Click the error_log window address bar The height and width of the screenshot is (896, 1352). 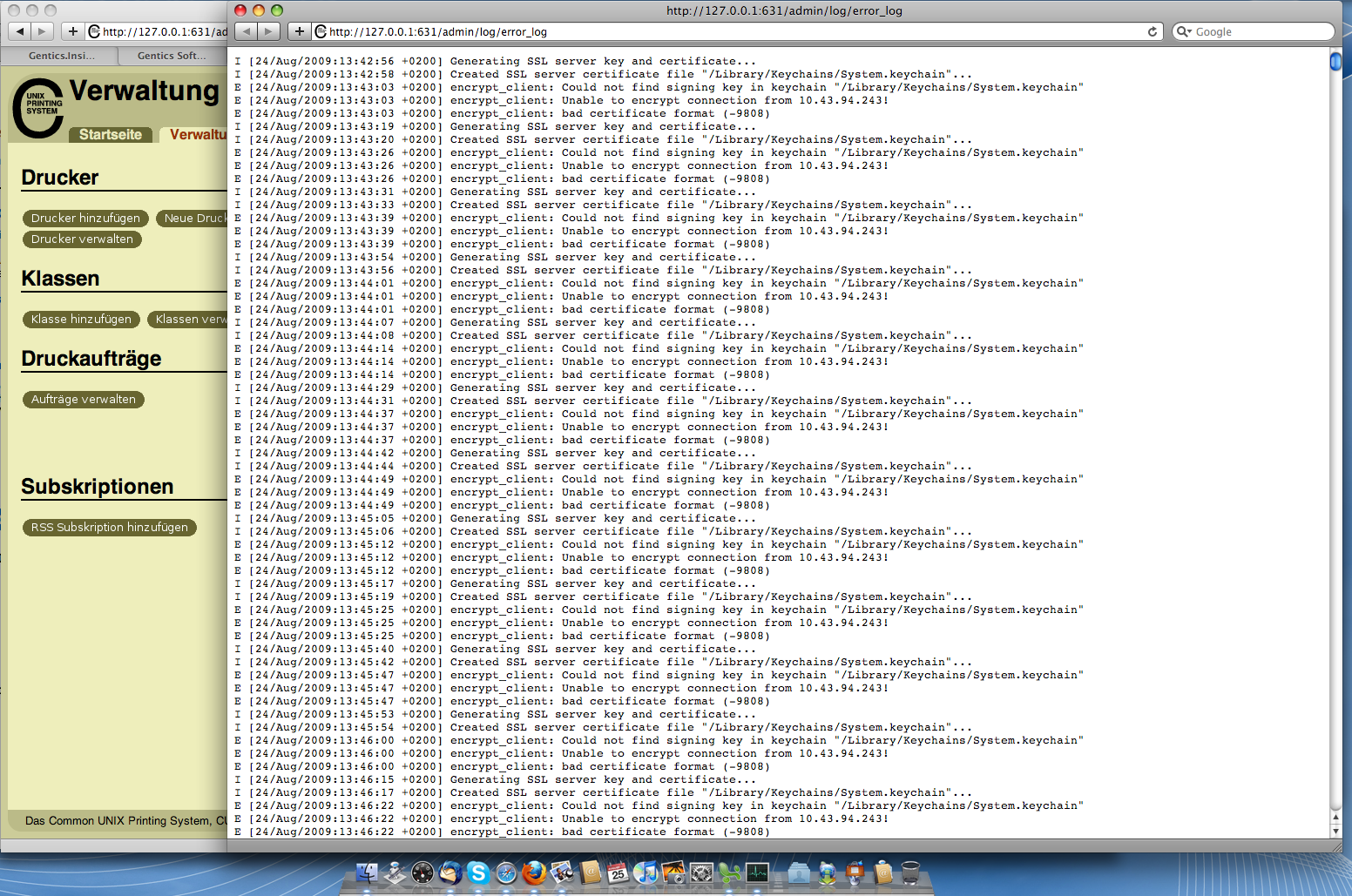tap(738, 31)
